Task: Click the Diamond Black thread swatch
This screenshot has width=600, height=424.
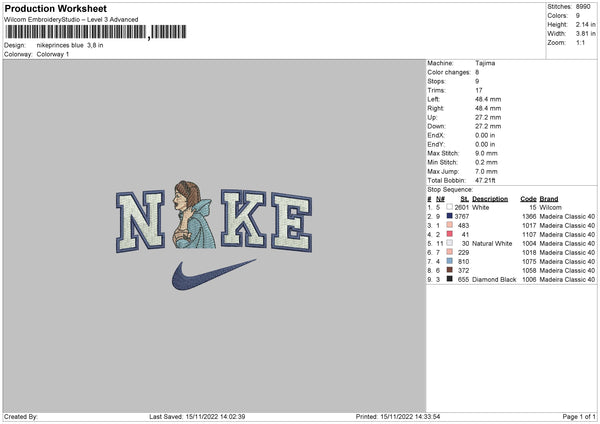Action: click(449, 279)
